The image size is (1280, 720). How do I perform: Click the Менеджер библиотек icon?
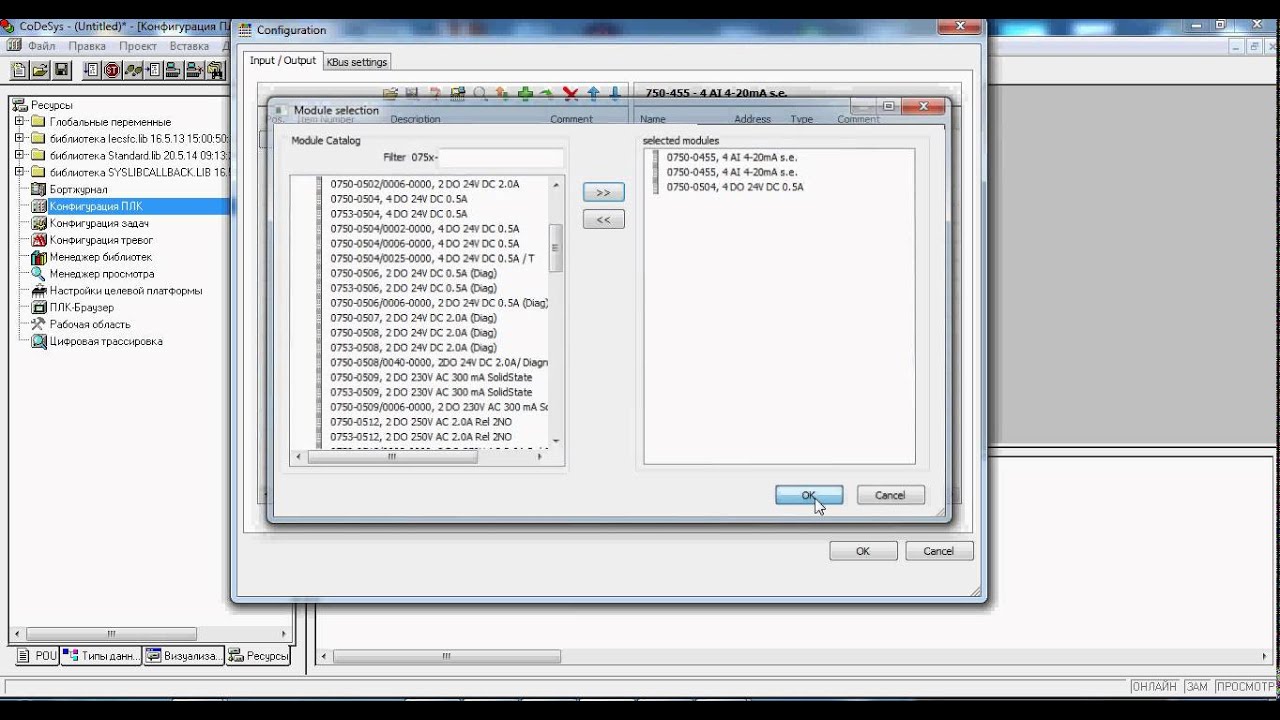click(39, 257)
